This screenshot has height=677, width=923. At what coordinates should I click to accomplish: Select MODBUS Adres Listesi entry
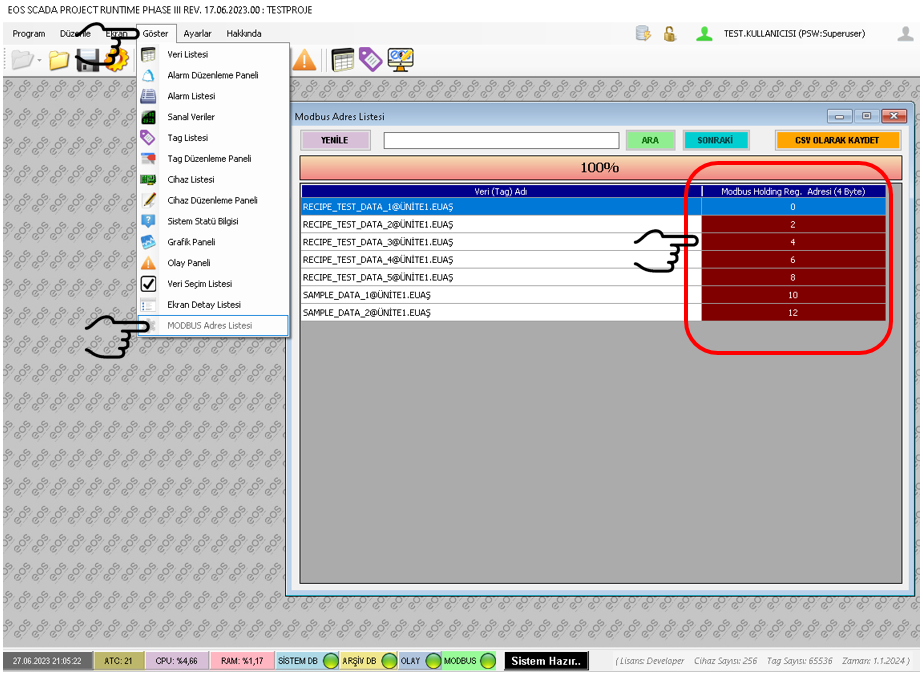pyautogui.click(x=213, y=326)
